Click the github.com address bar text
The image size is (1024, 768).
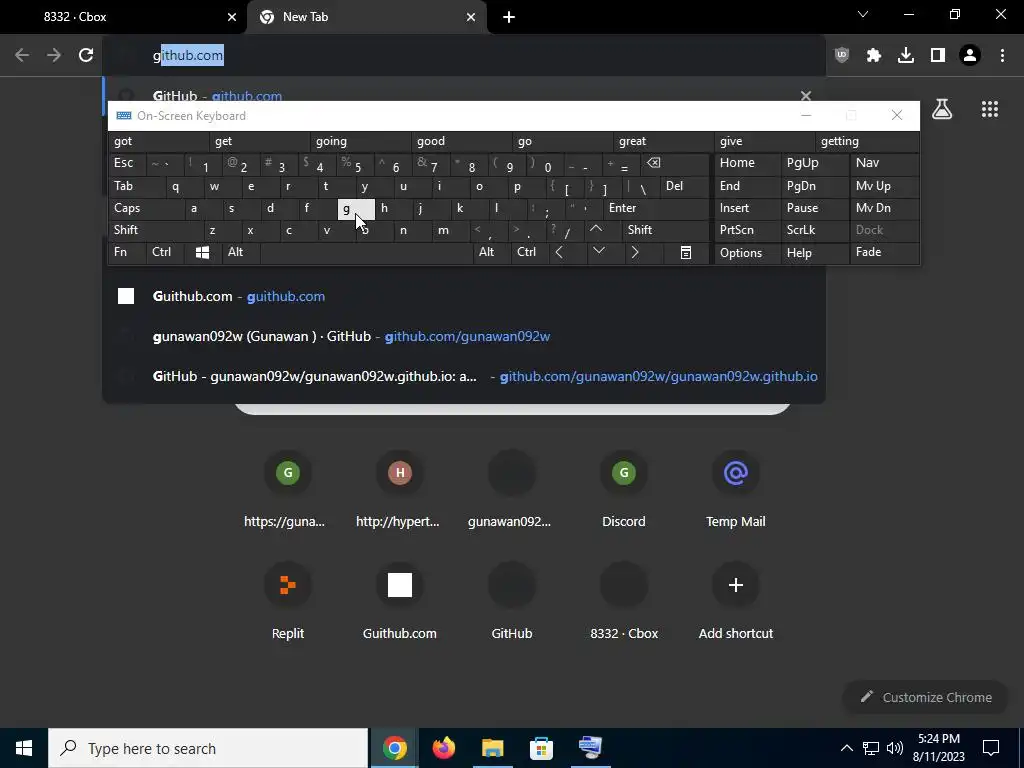(188, 55)
